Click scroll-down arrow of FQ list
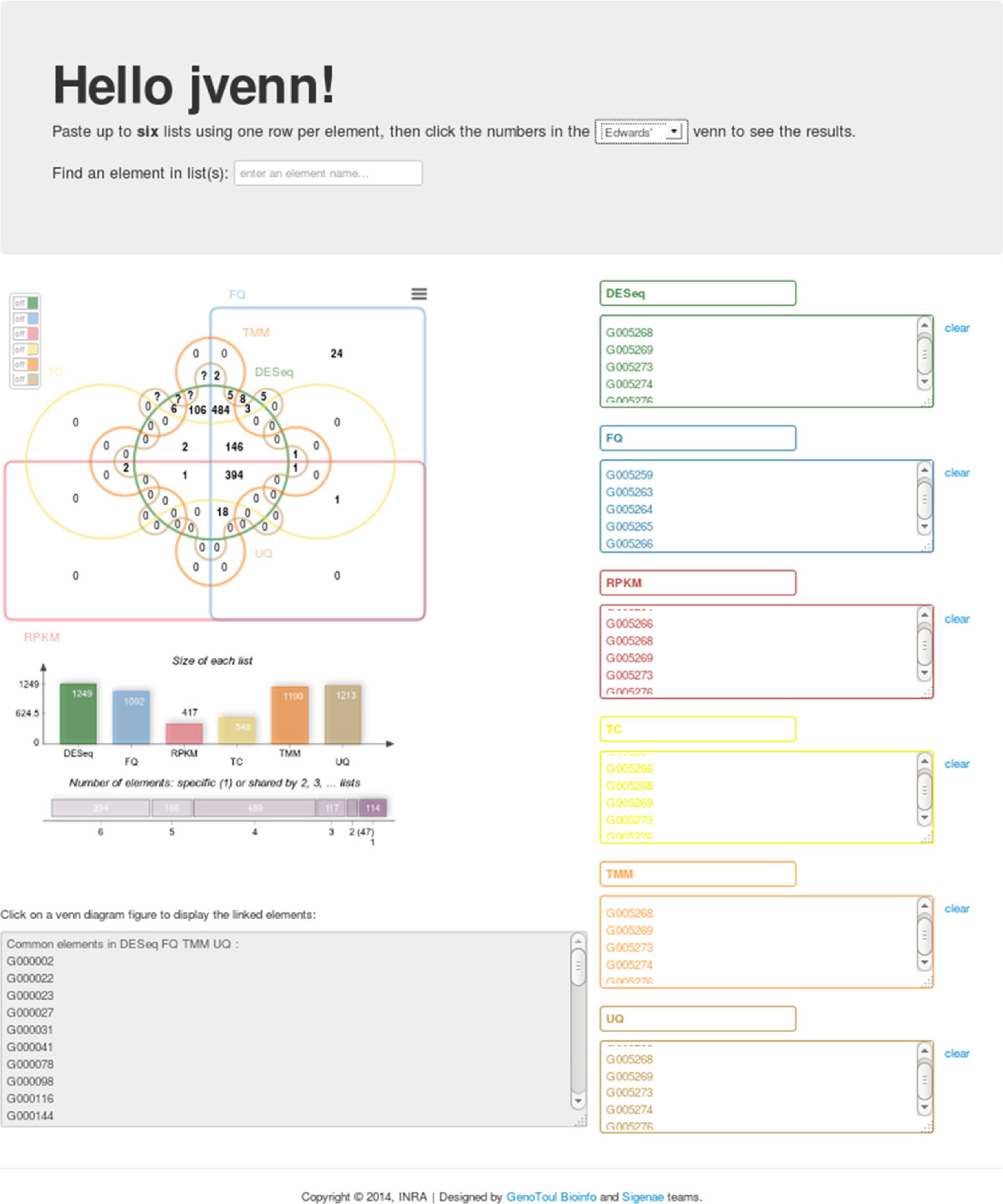Image resolution: width=1003 pixels, height=1204 pixels. 924,527
